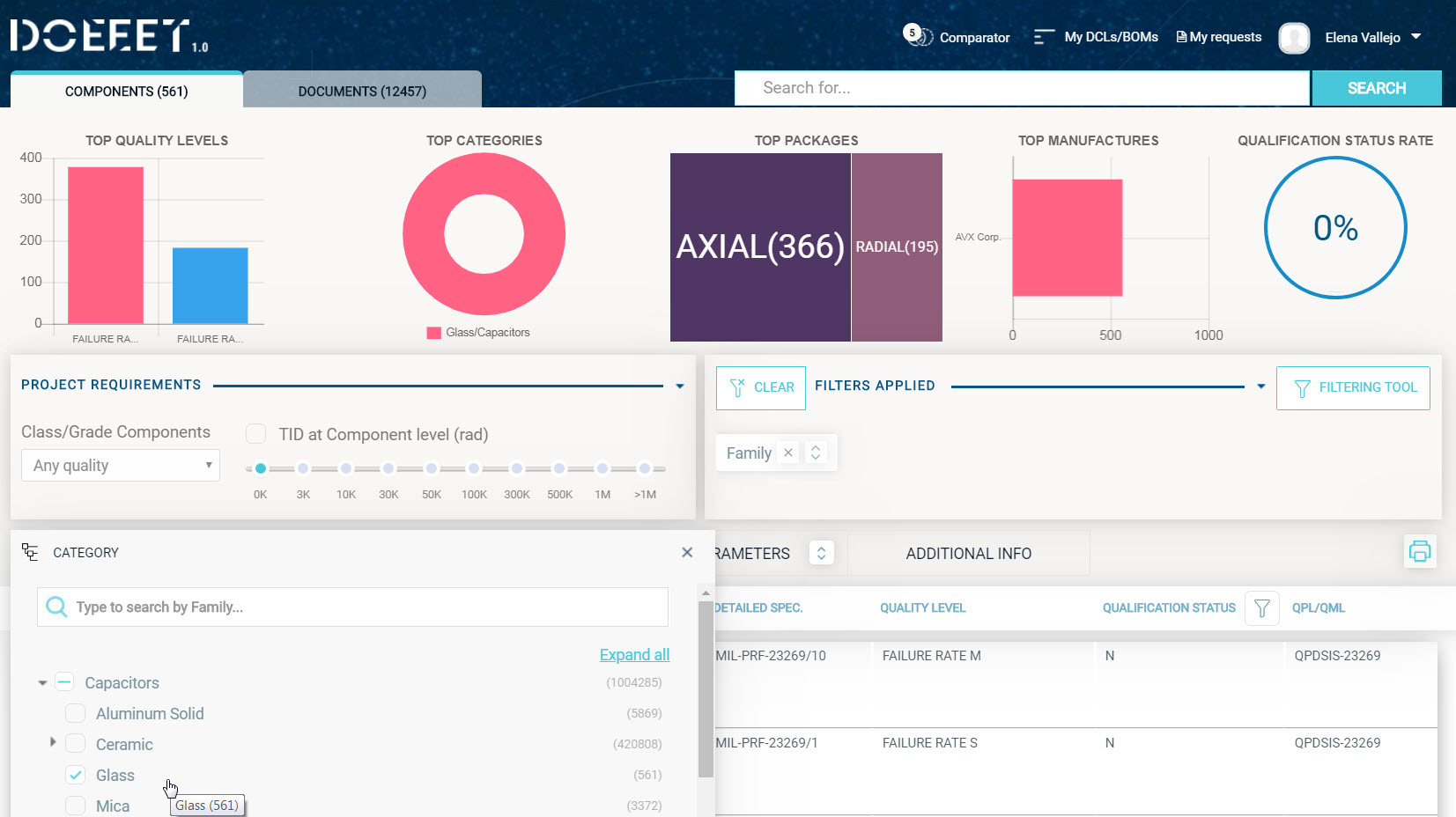The width and height of the screenshot is (1456, 817).
Task: Check the Aluminum Solid checkbox
Action: click(x=76, y=713)
